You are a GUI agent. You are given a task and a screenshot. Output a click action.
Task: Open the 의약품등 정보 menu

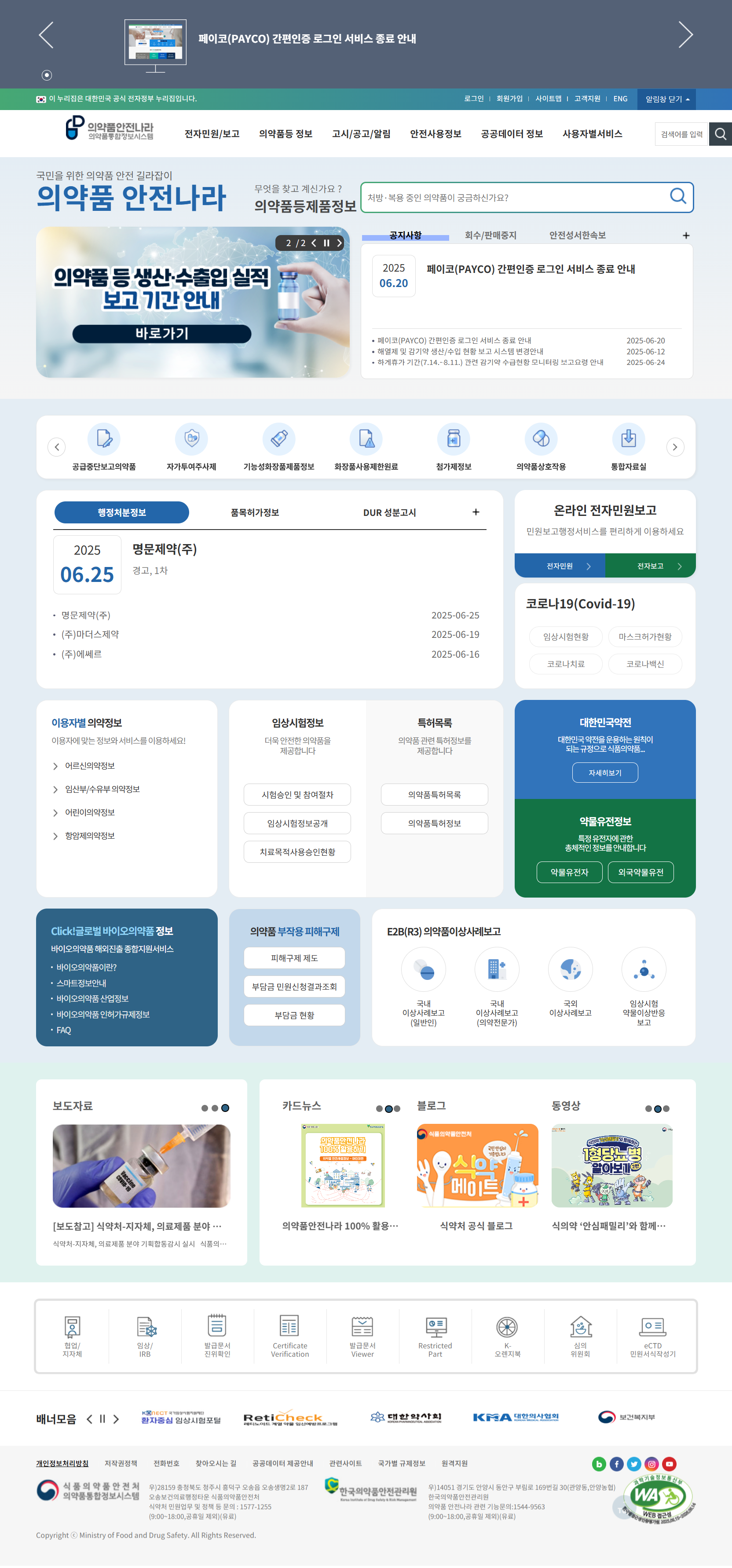point(285,134)
